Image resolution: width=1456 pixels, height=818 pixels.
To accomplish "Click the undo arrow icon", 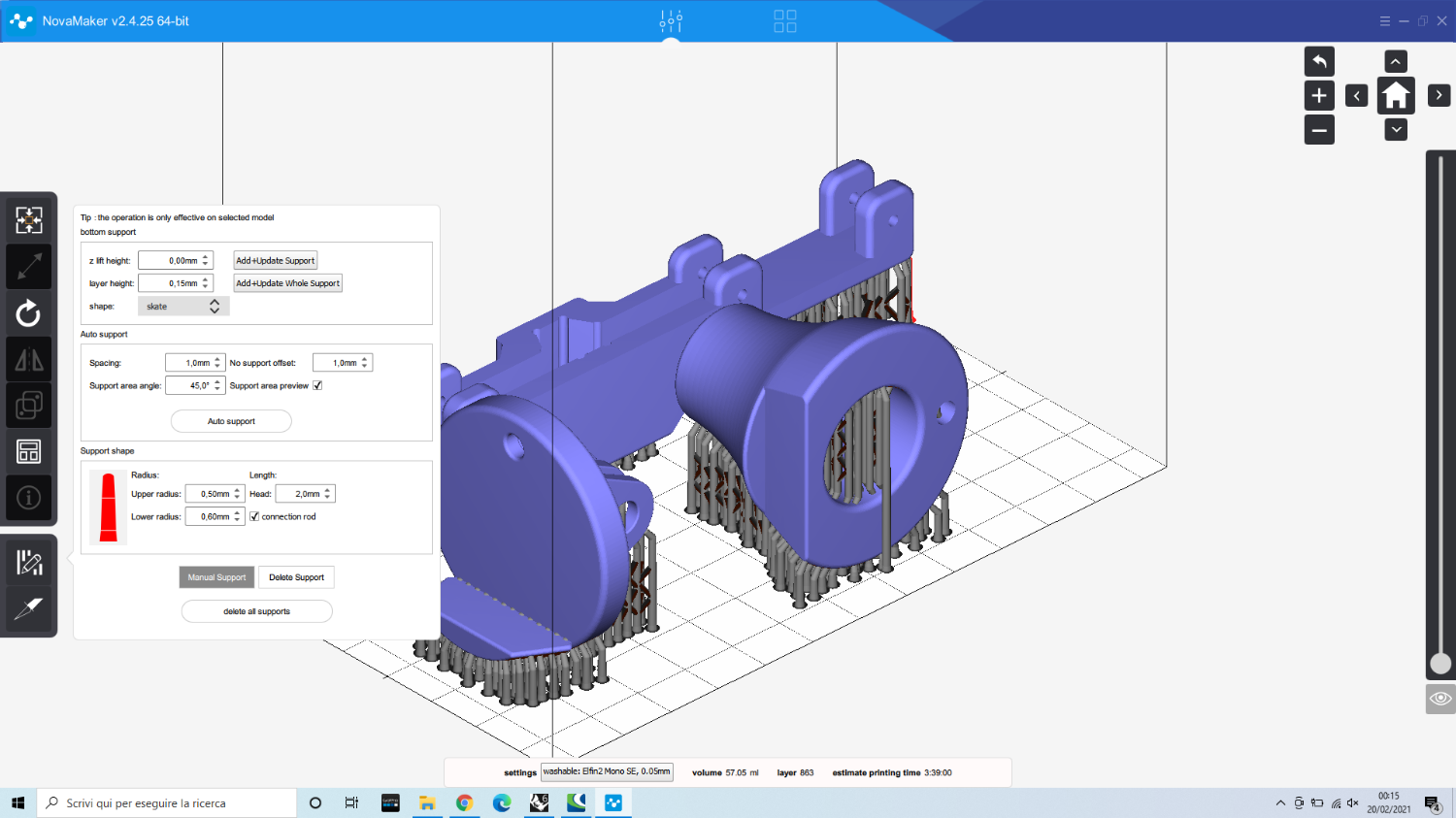I will pos(1319,62).
